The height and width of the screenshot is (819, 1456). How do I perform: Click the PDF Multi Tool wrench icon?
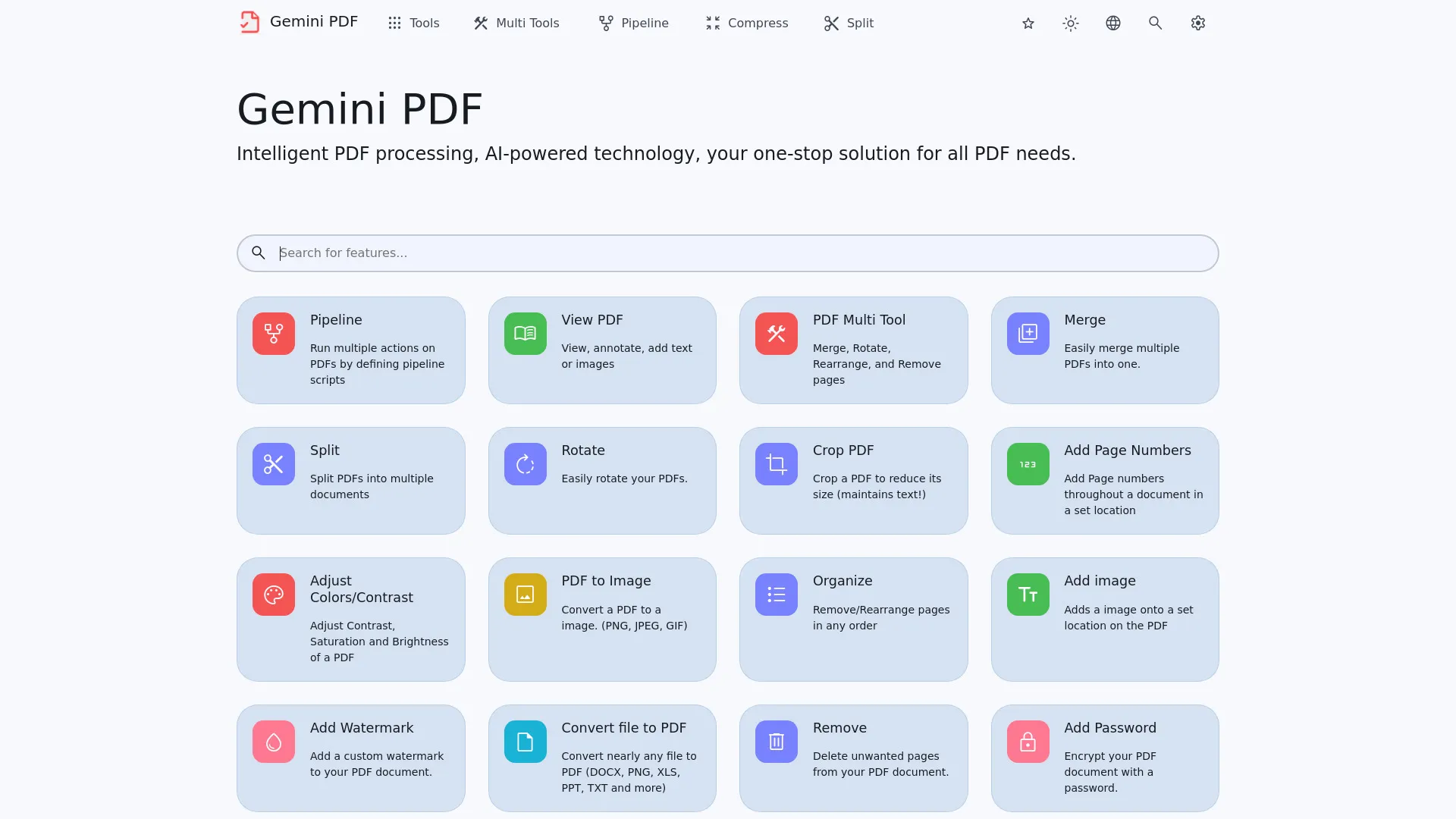[775, 333]
